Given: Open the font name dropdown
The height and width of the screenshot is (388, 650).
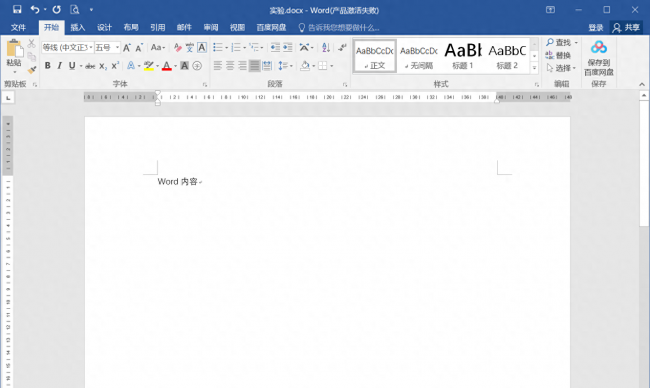Looking at the screenshot, I should tap(91, 48).
